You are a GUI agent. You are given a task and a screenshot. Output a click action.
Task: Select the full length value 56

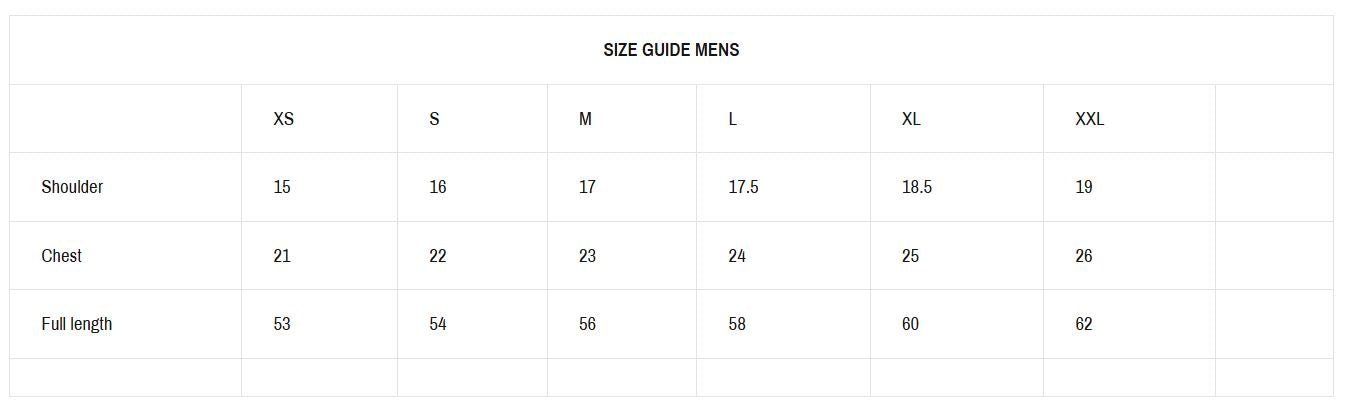pyautogui.click(x=587, y=324)
